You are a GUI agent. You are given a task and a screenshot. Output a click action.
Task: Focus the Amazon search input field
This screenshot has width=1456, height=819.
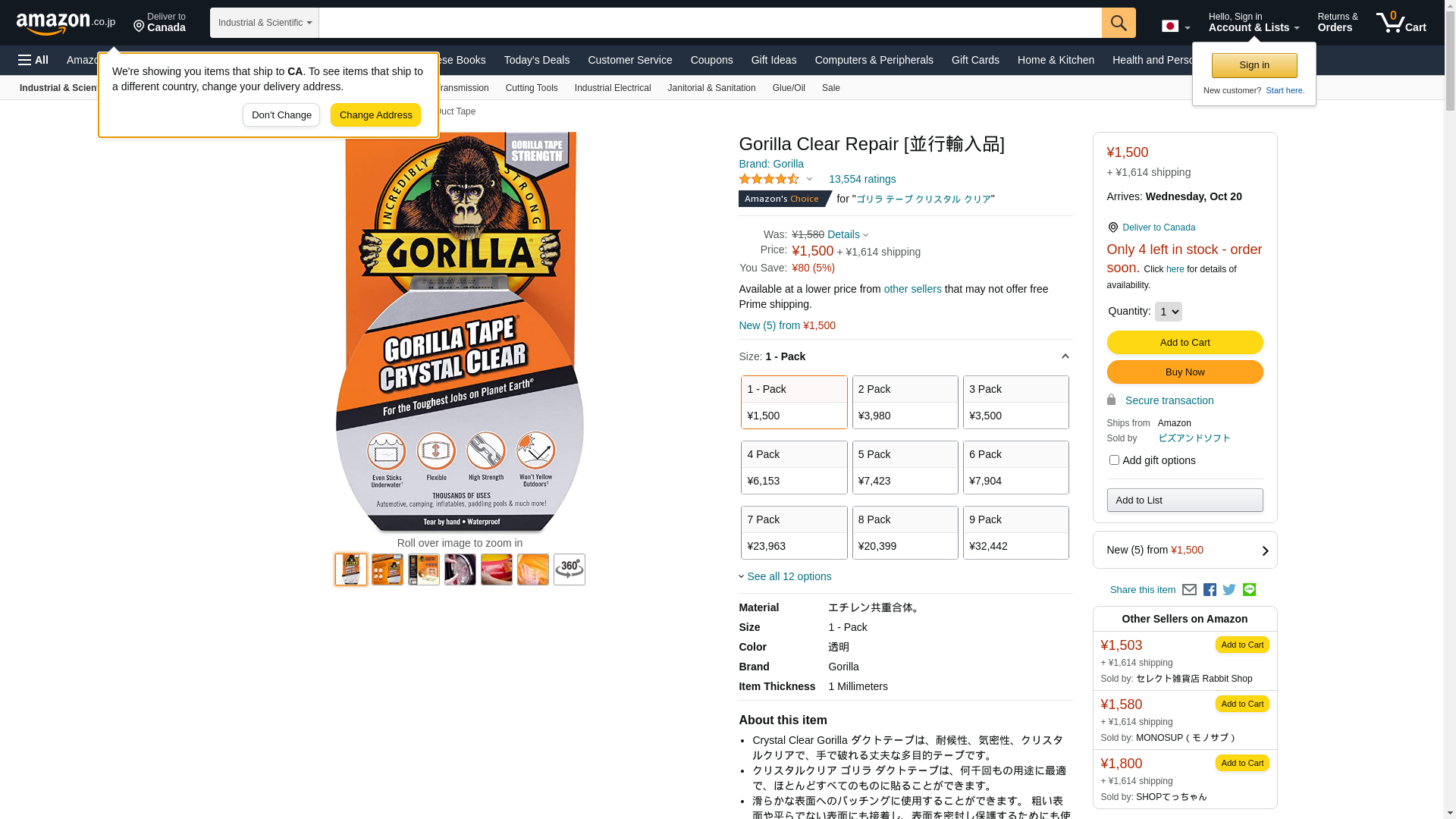coord(710,23)
